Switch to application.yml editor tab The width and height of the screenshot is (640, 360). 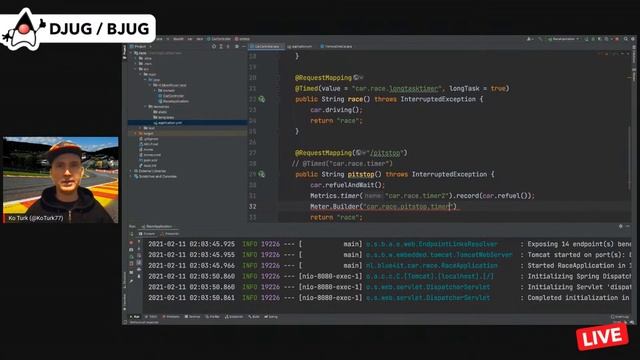(300, 47)
